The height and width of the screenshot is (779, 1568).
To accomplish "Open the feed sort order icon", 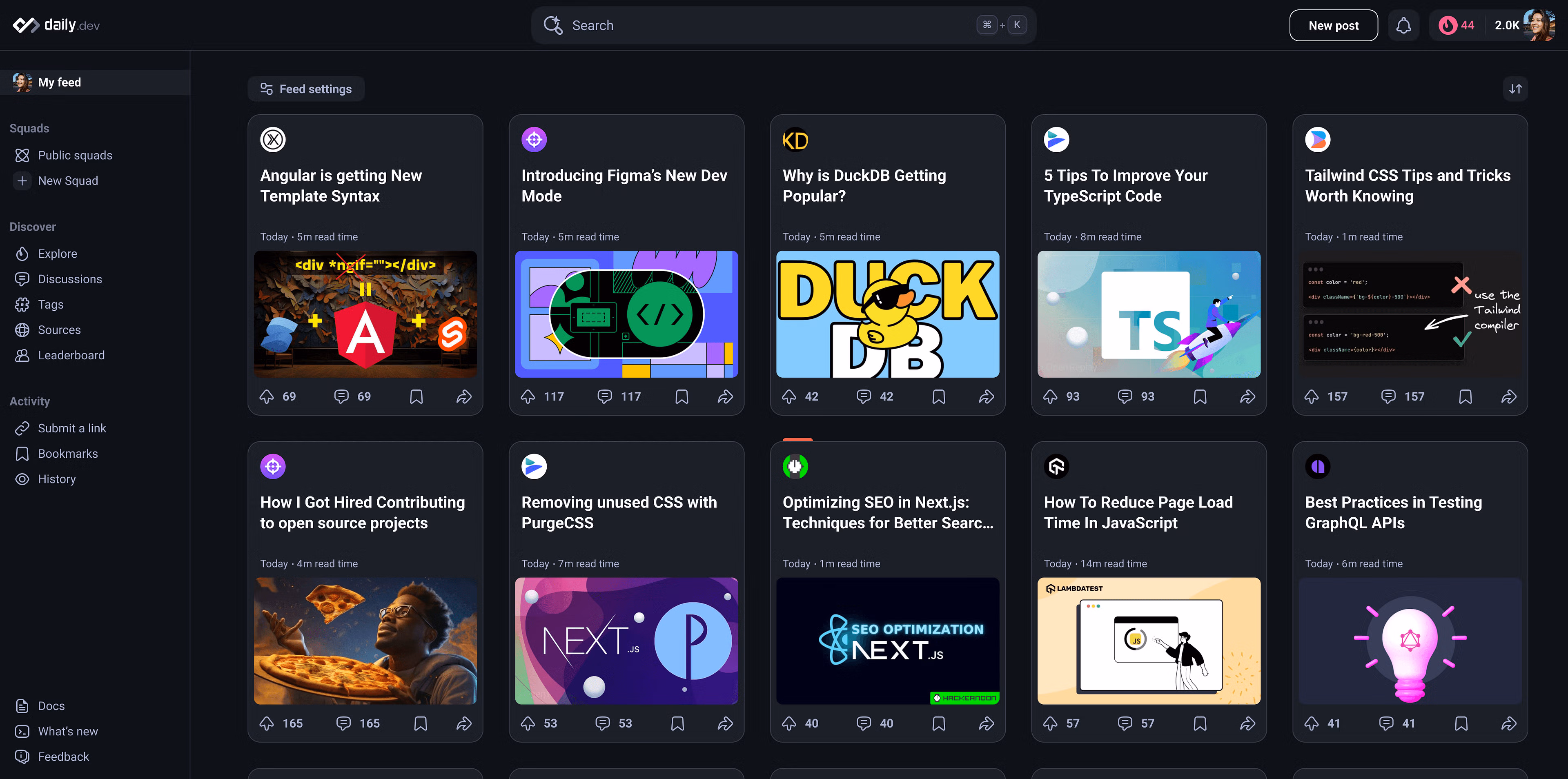I will click(x=1515, y=89).
